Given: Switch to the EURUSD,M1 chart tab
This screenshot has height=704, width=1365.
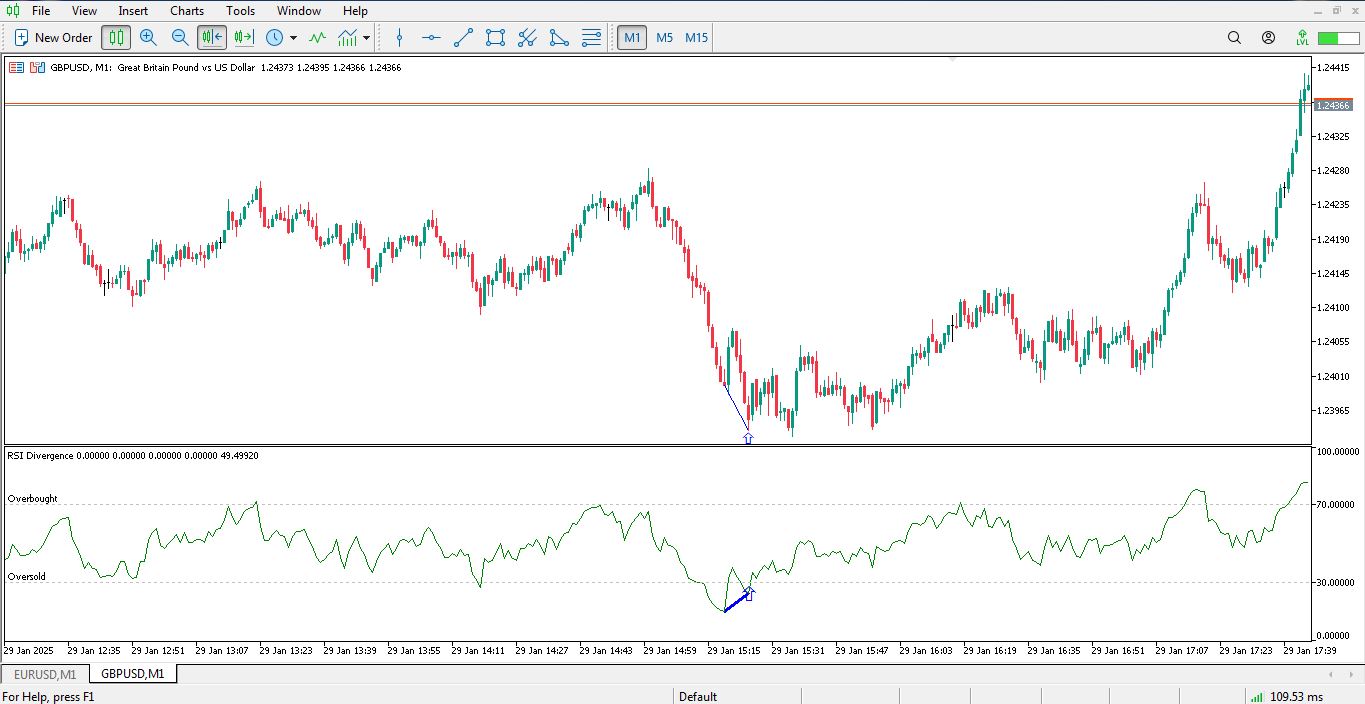Looking at the screenshot, I should [x=45, y=674].
